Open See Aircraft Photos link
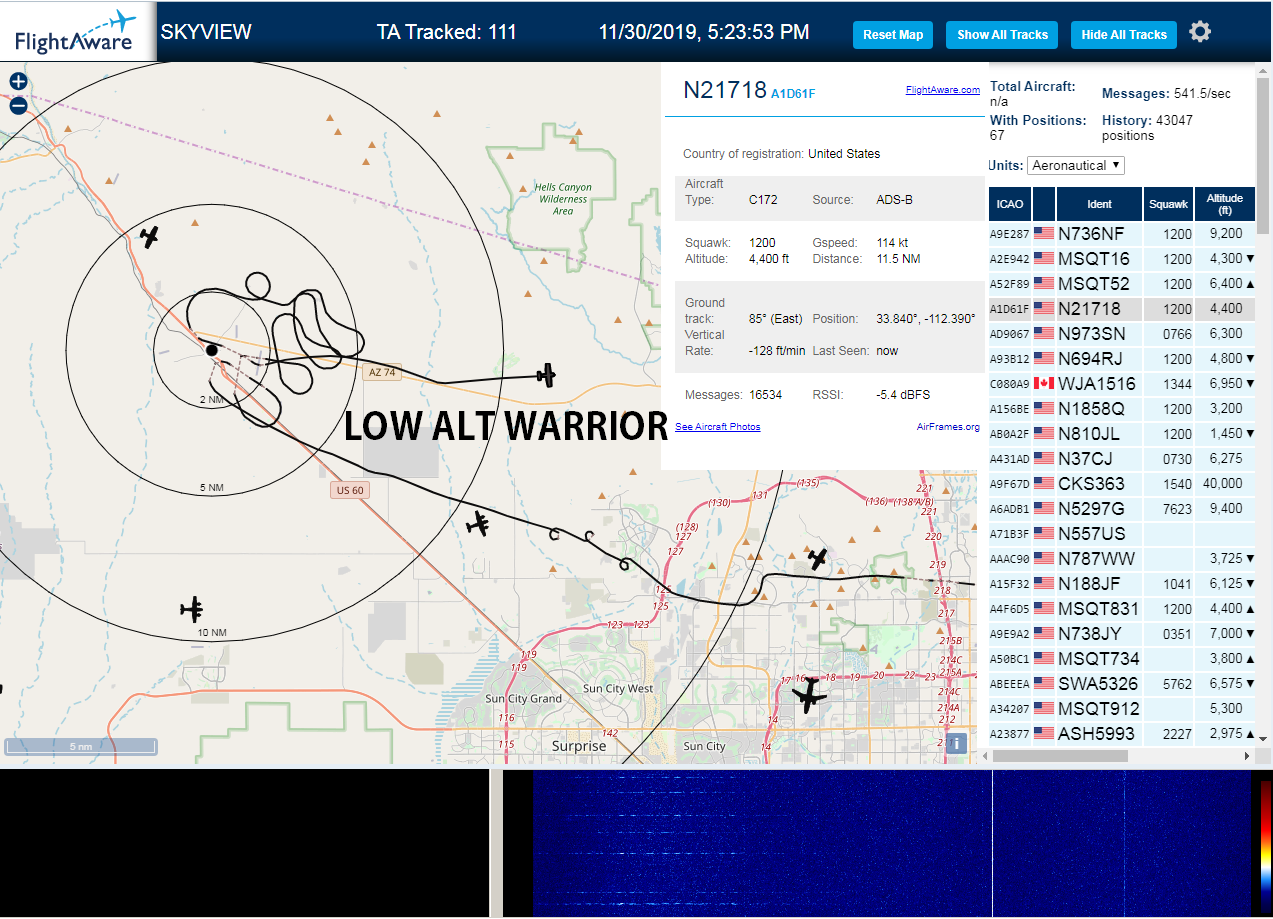The height and width of the screenshot is (919, 1273). [x=718, y=427]
